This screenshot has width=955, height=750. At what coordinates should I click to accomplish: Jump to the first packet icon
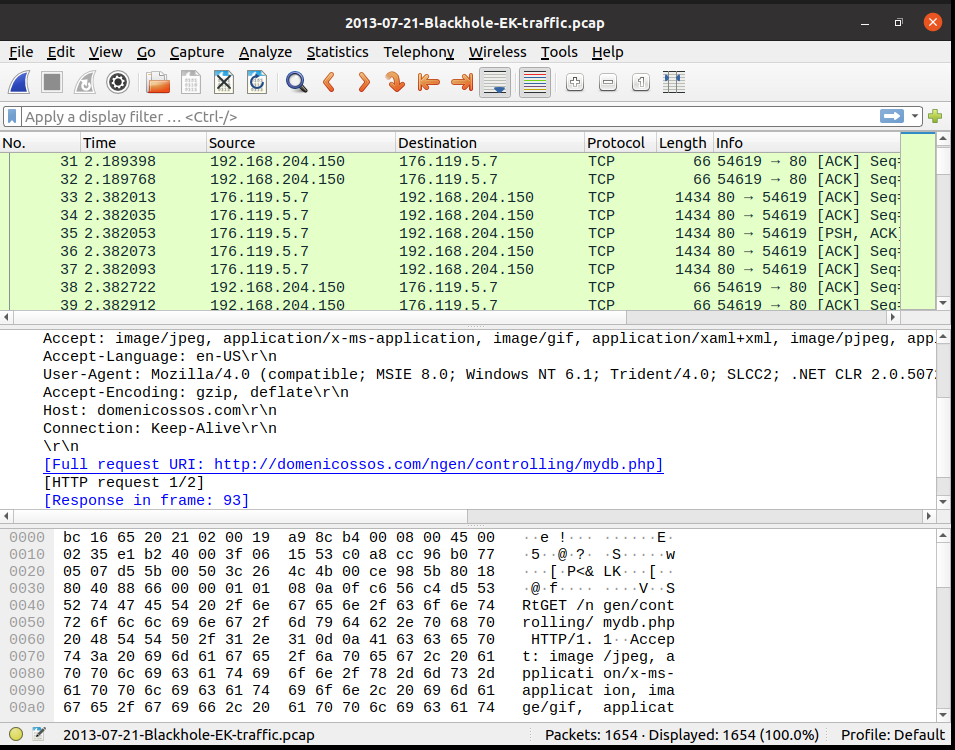(429, 82)
